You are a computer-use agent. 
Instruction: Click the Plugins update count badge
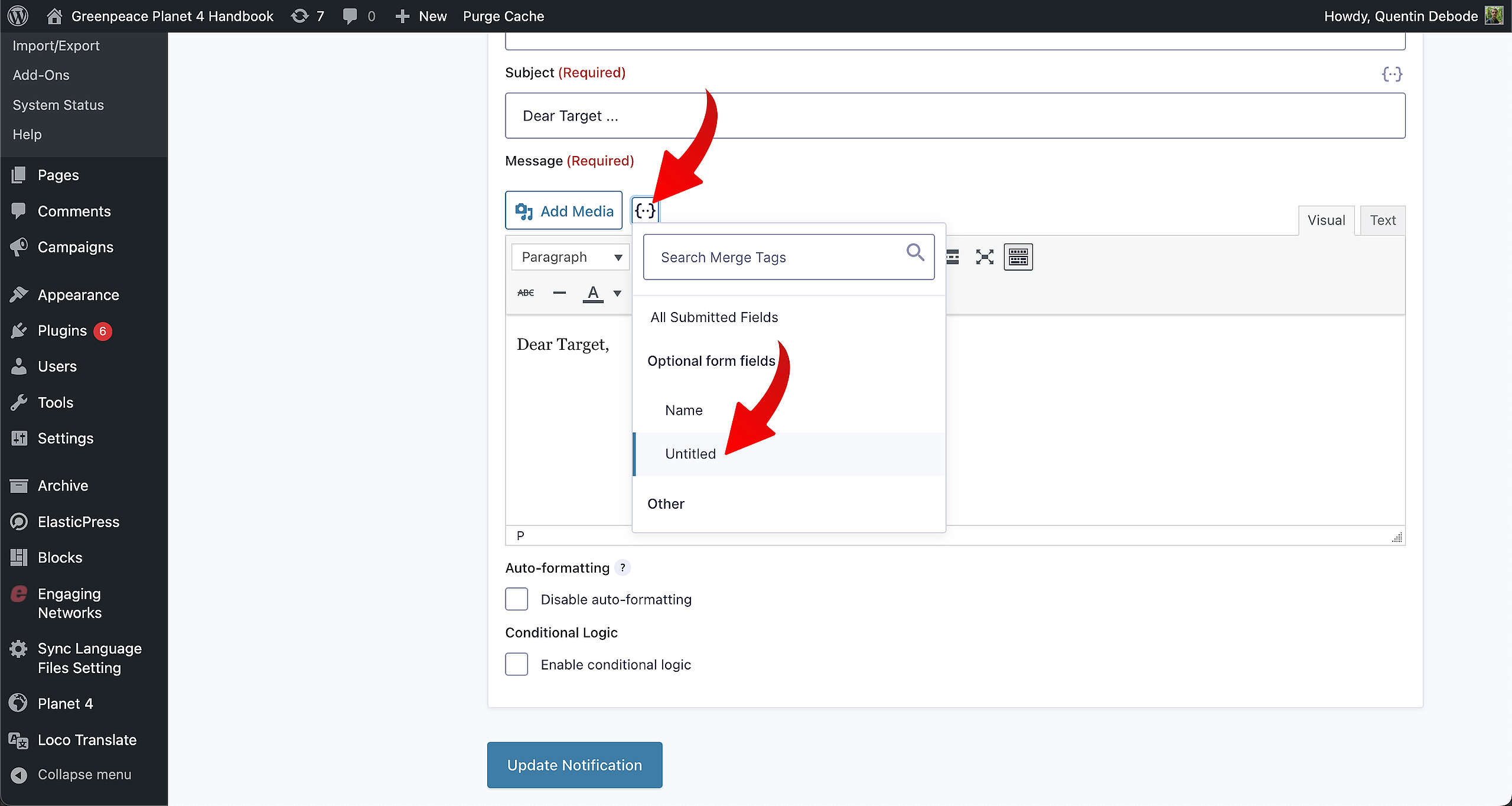[103, 331]
